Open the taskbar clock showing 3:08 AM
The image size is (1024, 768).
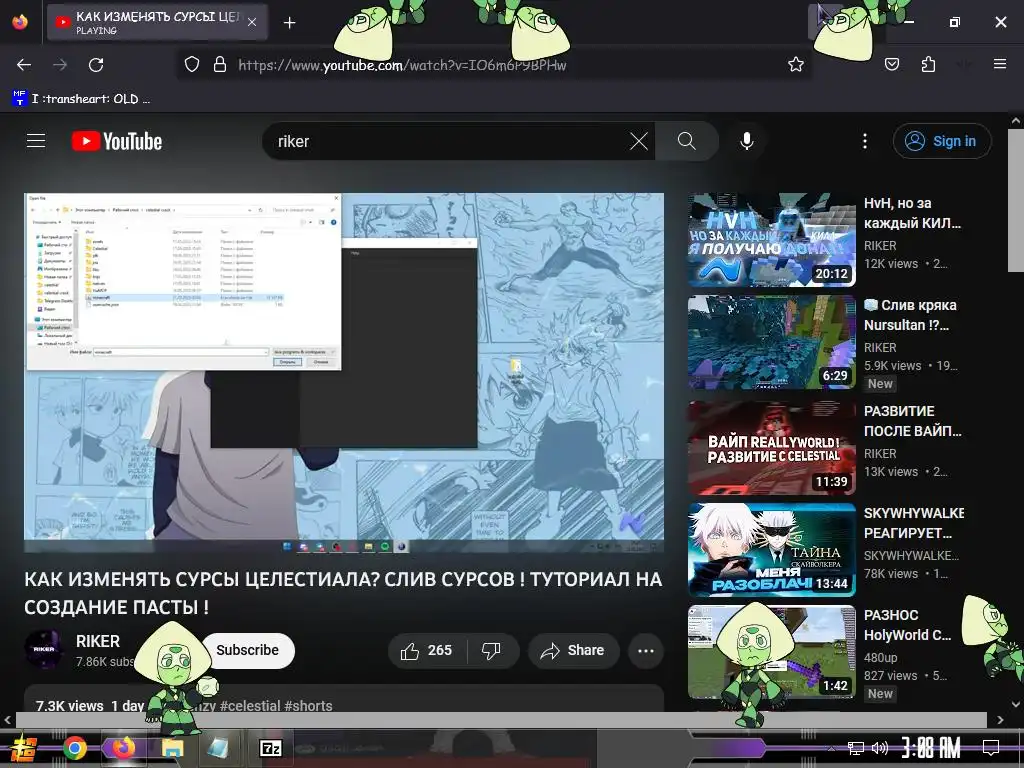coord(930,747)
